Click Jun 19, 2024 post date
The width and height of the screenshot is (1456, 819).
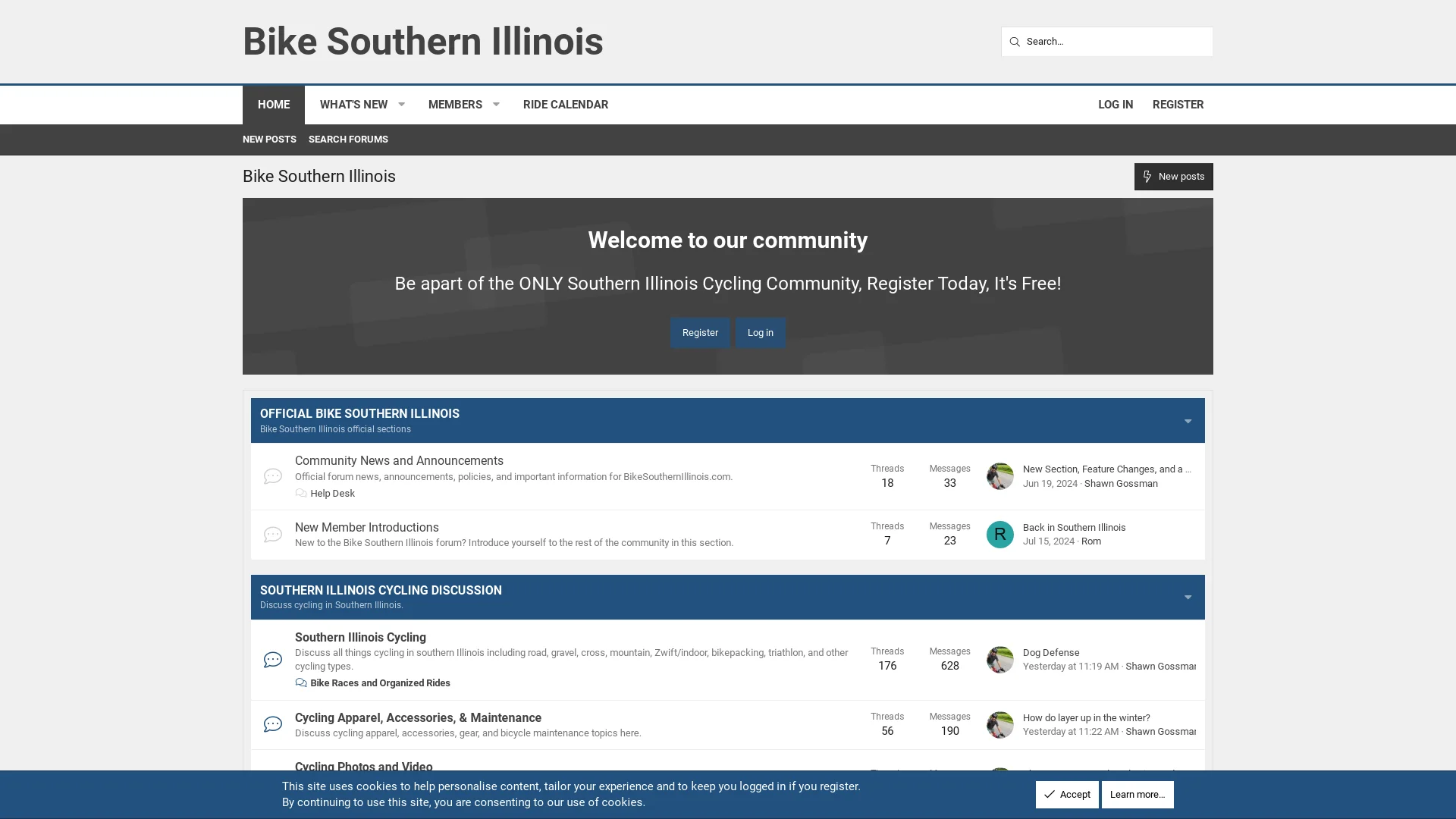pos(1050,484)
